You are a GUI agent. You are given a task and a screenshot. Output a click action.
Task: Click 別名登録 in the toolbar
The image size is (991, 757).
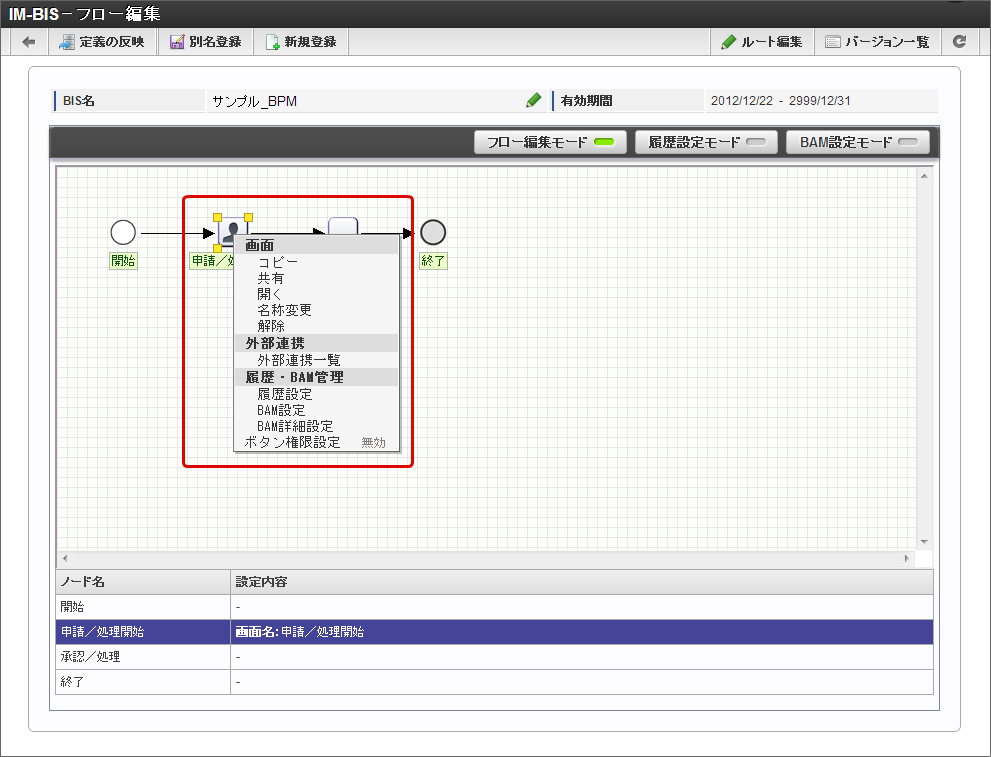pyautogui.click(x=206, y=42)
